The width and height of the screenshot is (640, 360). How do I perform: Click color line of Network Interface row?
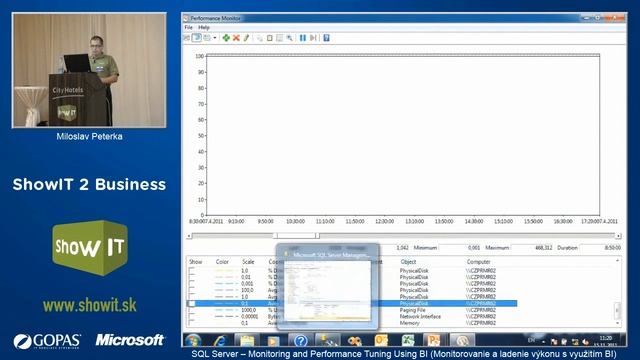coord(226,316)
